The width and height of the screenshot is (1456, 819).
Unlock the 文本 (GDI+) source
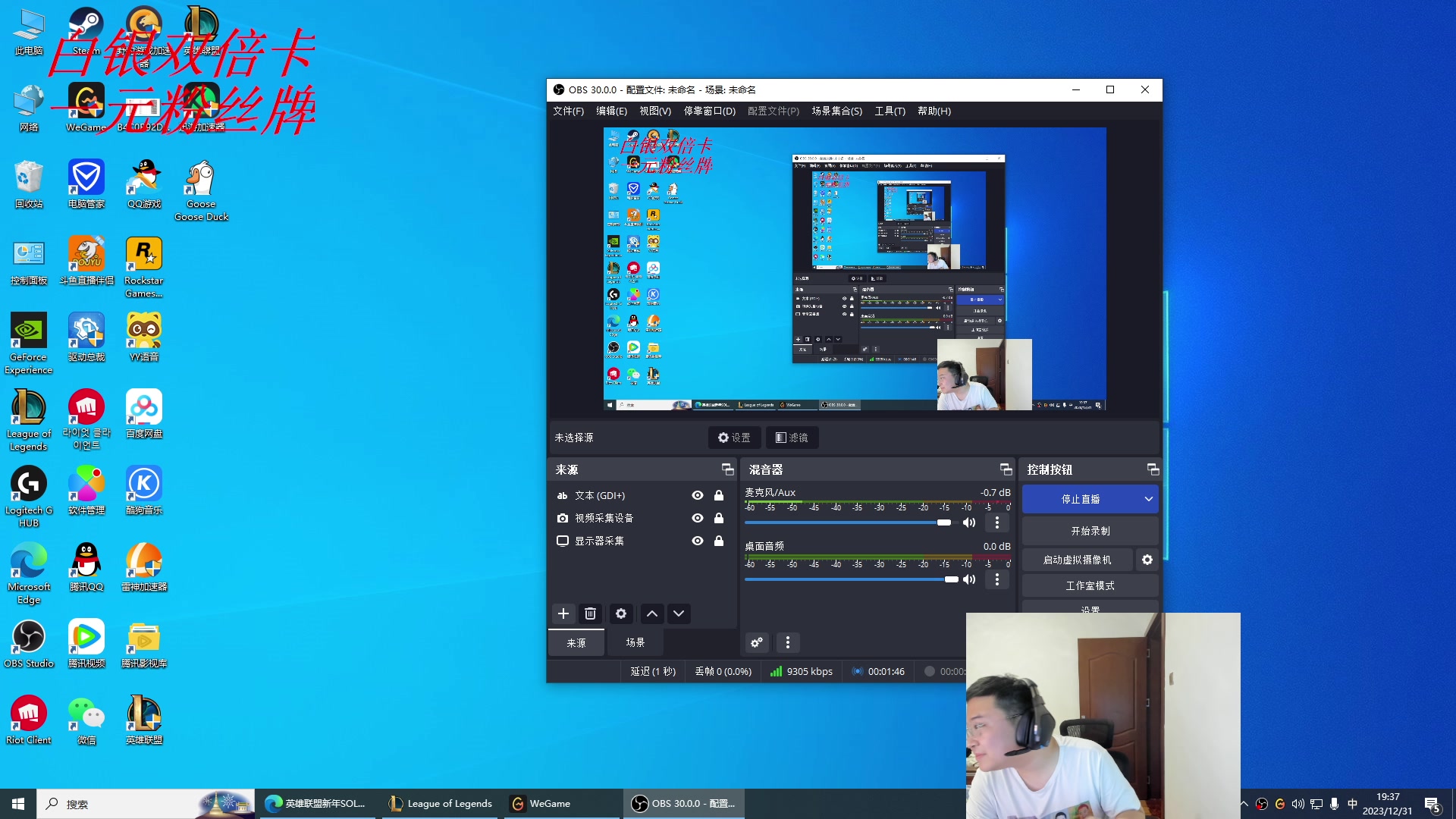click(x=719, y=495)
